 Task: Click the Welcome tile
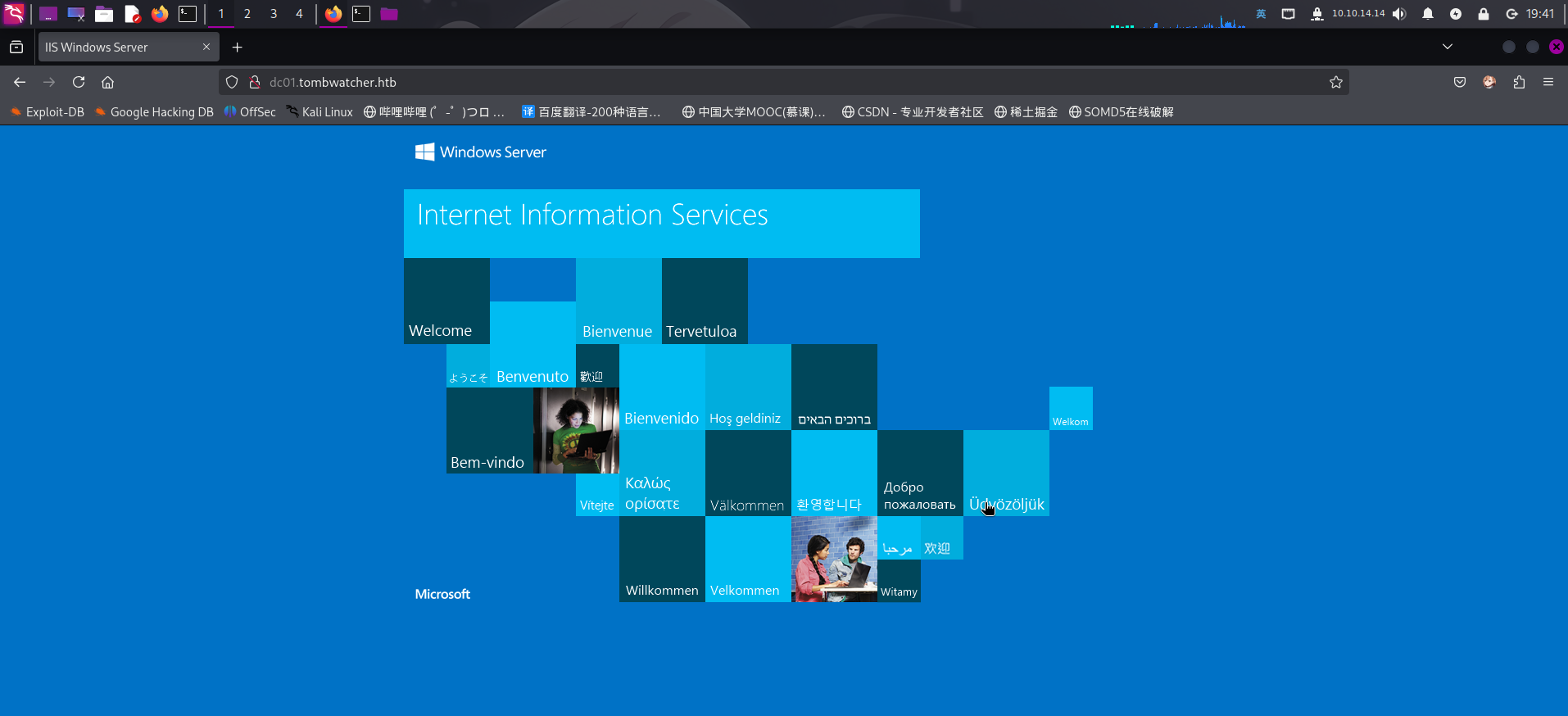[x=446, y=301]
